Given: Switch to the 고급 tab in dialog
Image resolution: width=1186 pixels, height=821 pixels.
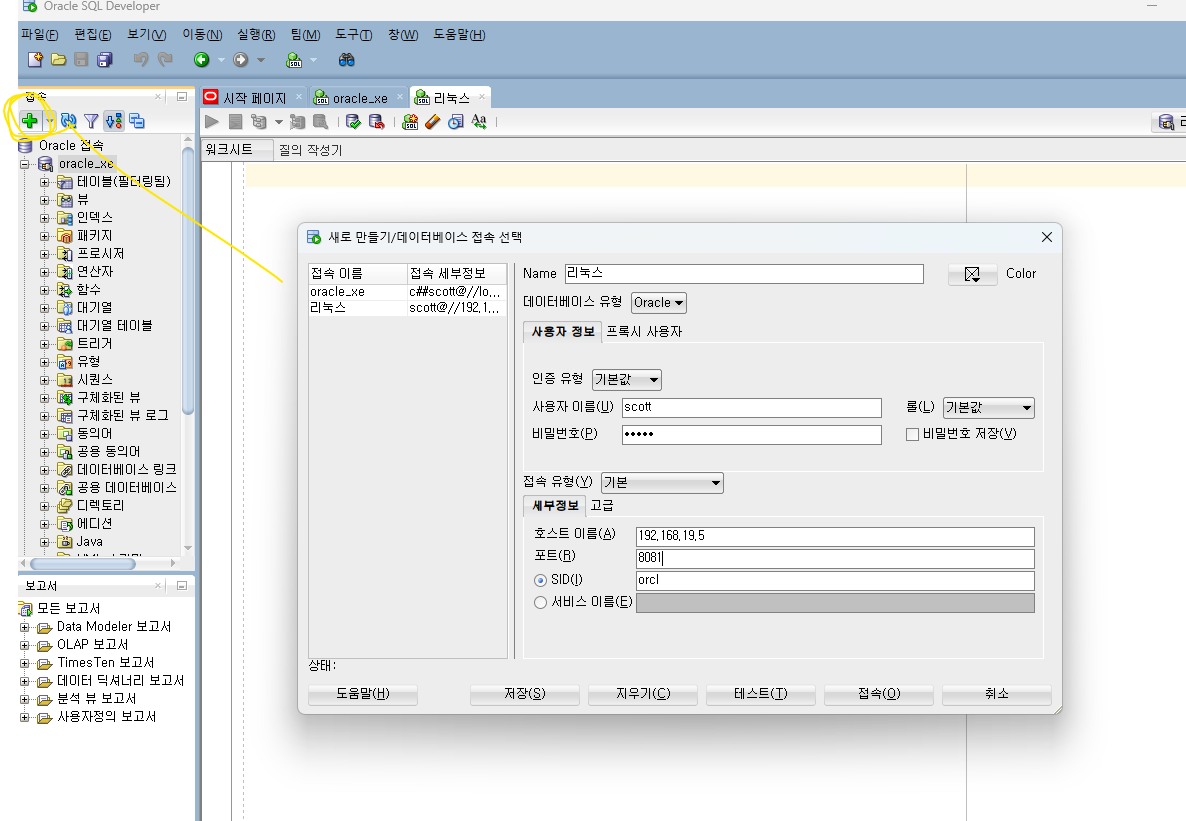Looking at the screenshot, I should (x=602, y=505).
